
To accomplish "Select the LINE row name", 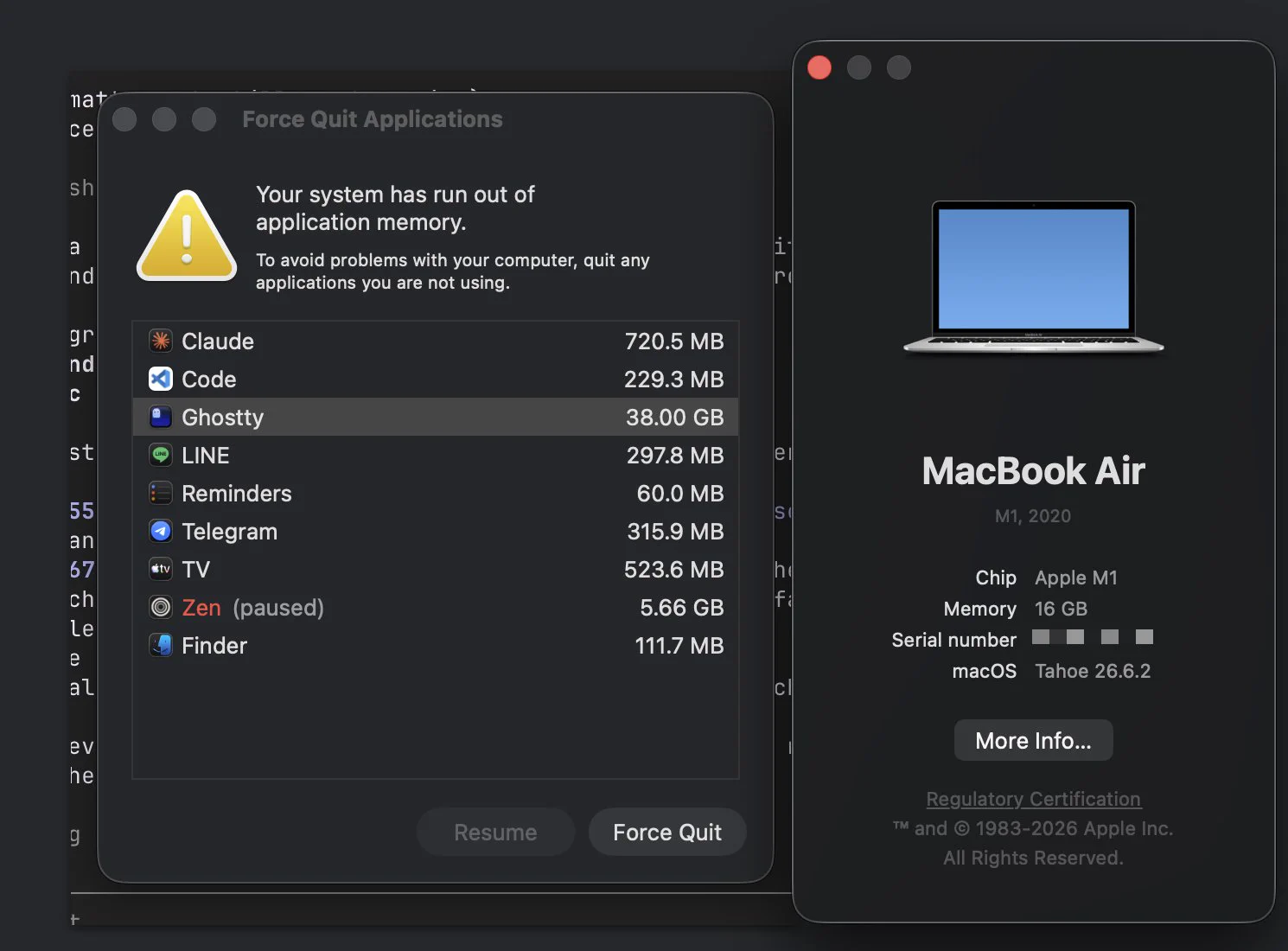I will pyautogui.click(x=206, y=456).
